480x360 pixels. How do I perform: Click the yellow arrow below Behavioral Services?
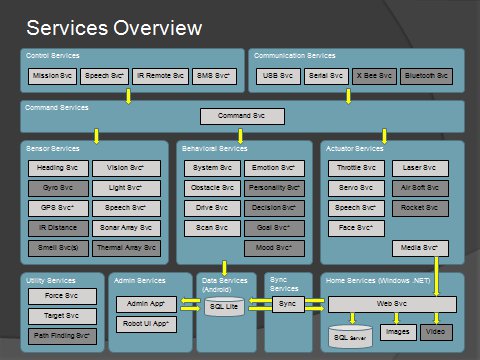pyautogui.click(x=224, y=269)
